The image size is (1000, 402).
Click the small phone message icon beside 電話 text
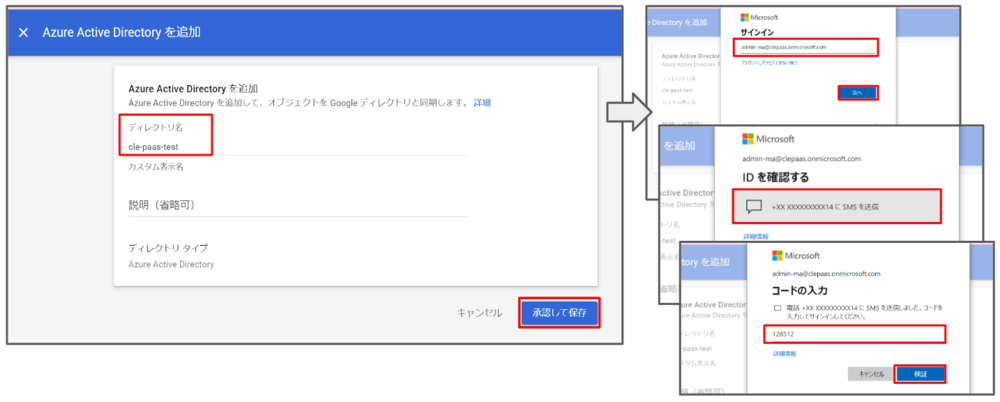(777, 308)
